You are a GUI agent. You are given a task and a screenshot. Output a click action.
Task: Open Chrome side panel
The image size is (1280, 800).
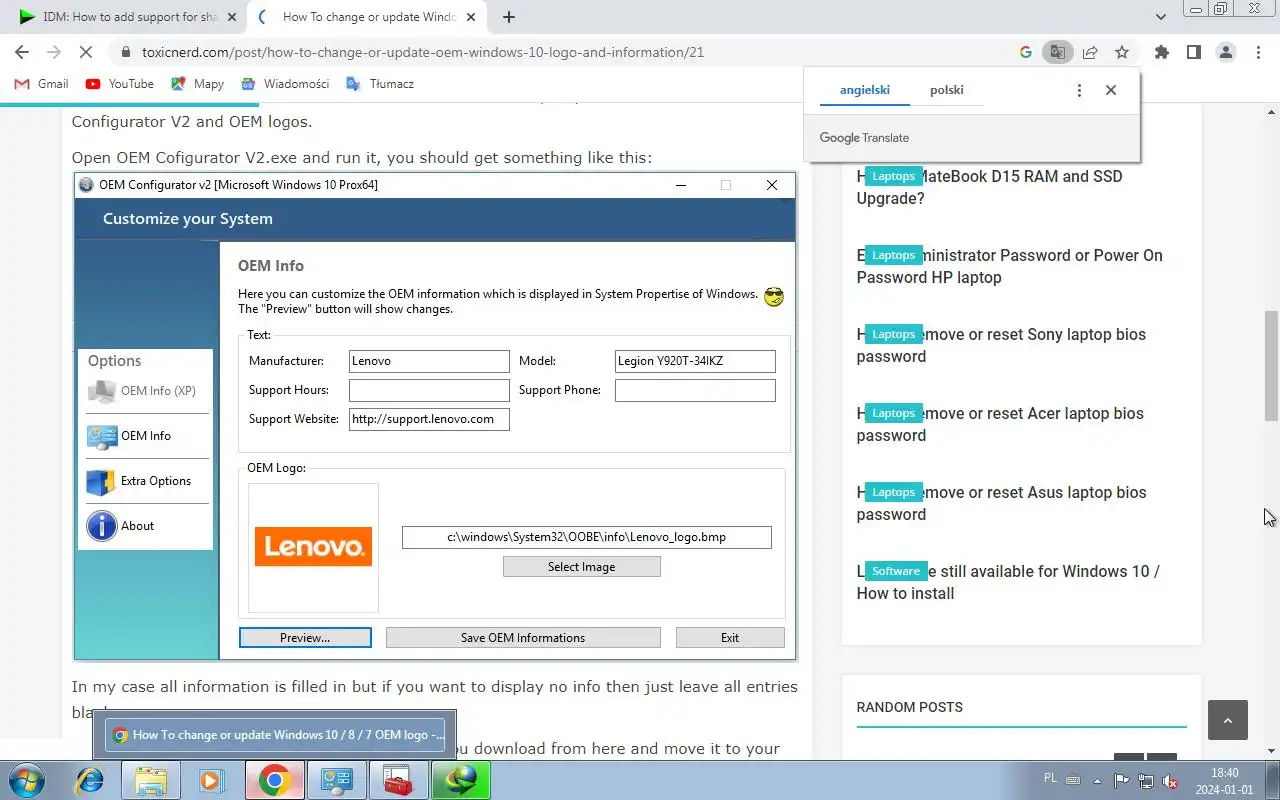(1193, 52)
